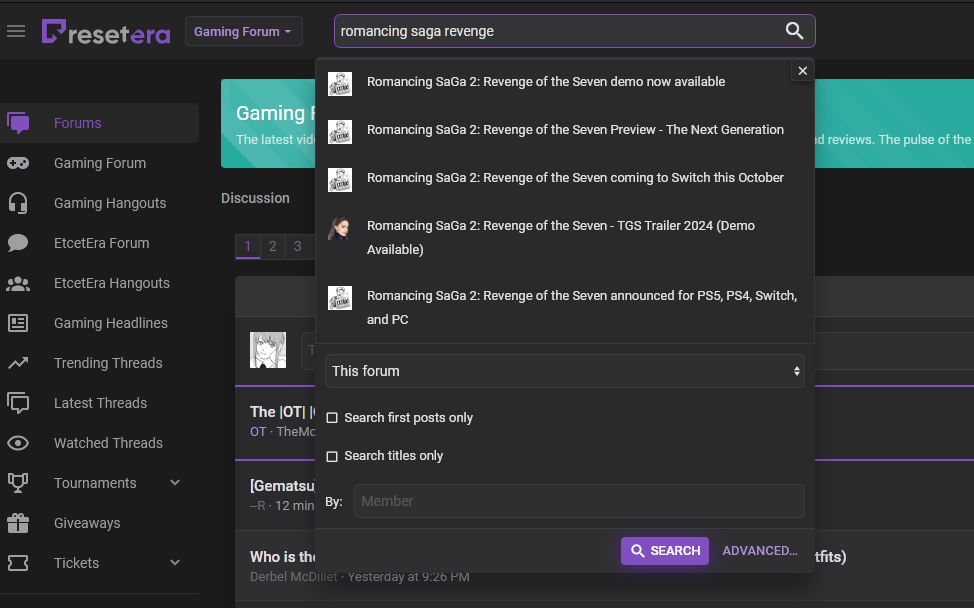
Task: Open 'announced for PS5, PS4, Switch, and PC'
Action: (582, 307)
